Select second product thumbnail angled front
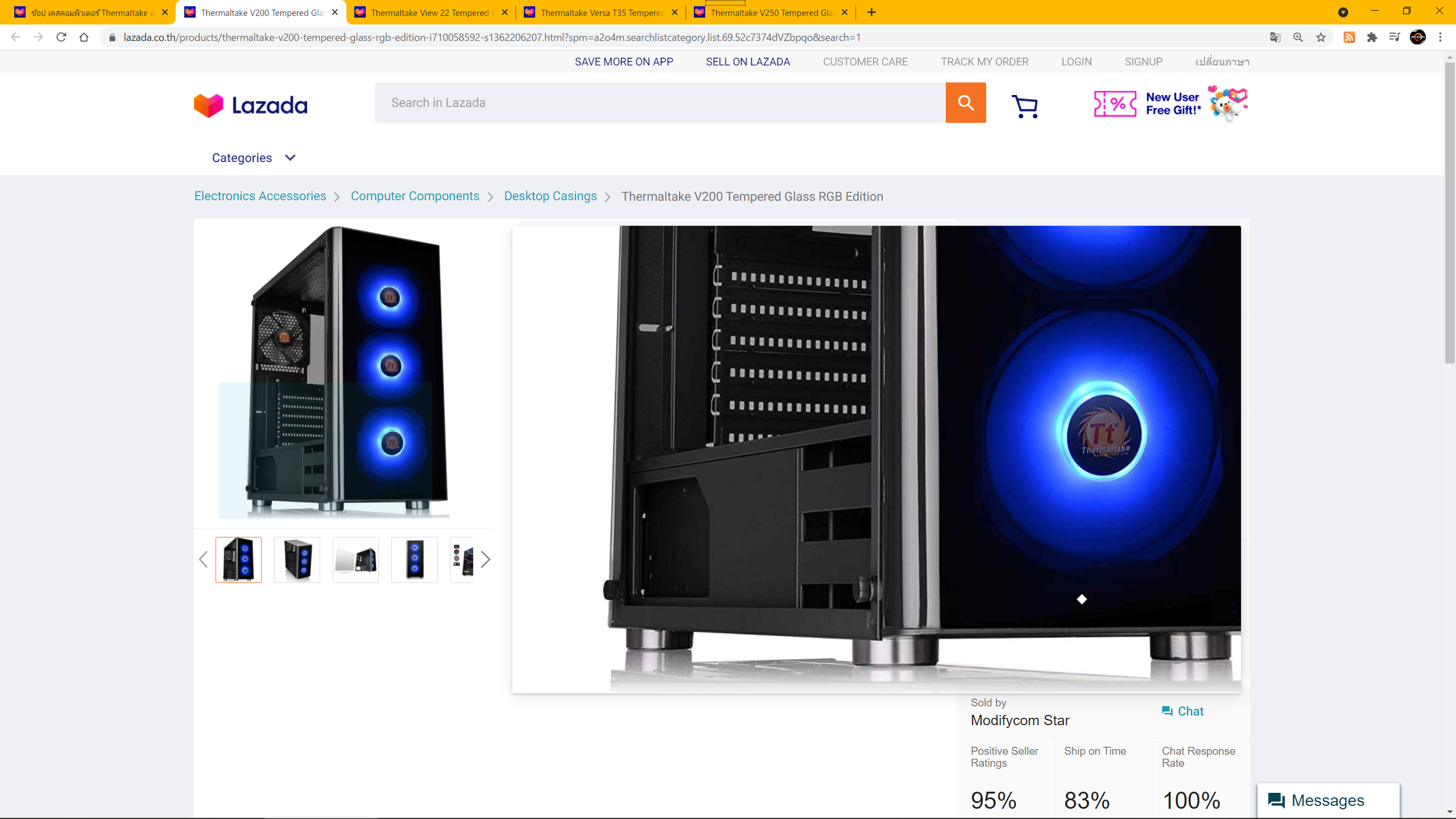The width and height of the screenshot is (1456, 819). tap(297, 560)
